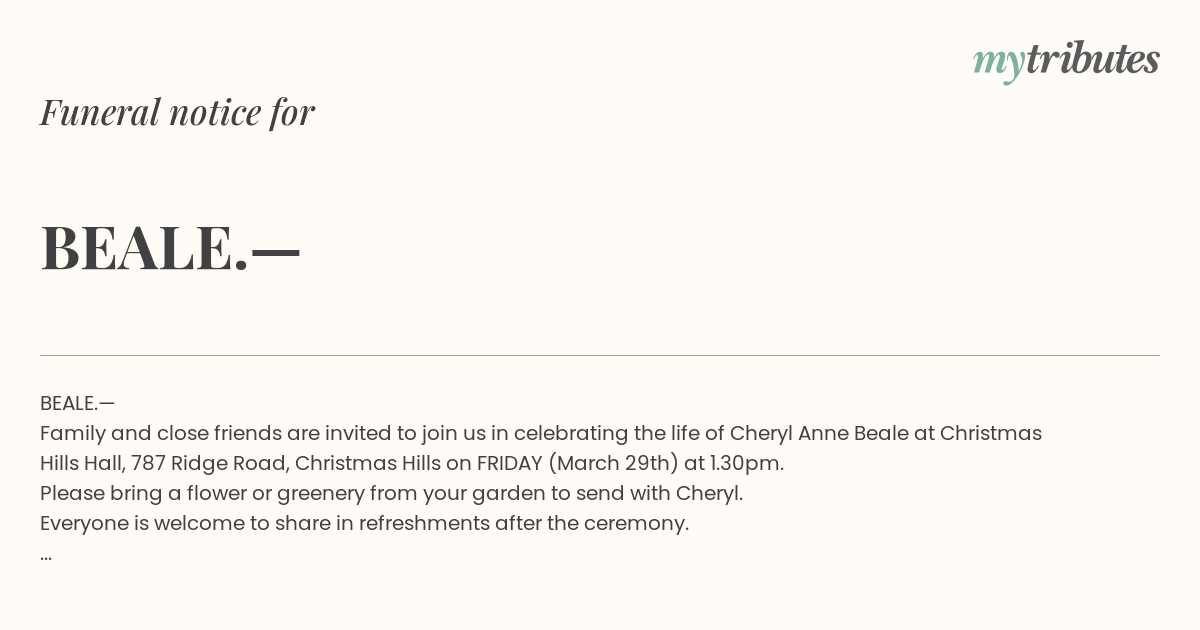Click the name Cheryl Anne Beale
The width and height of the screenshot is (1200, 630).
click(x=819, y=433)
